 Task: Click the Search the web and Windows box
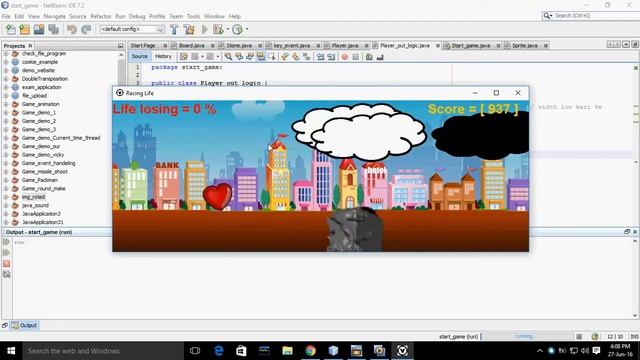[102, 351]
